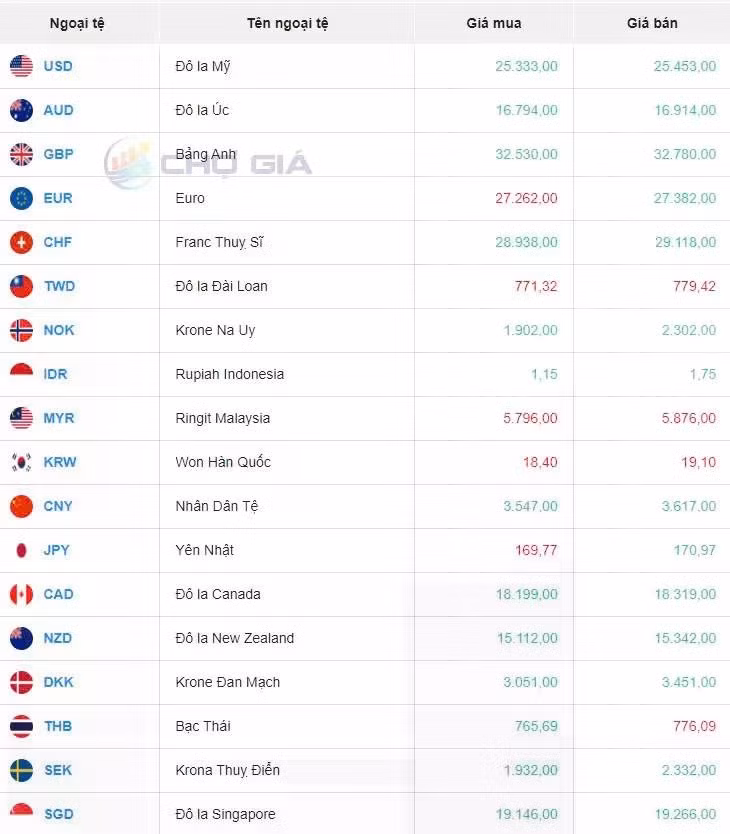This screenshot has width=730, height=834.
Task: Open the CNY currency link
Action: (58, 506)
